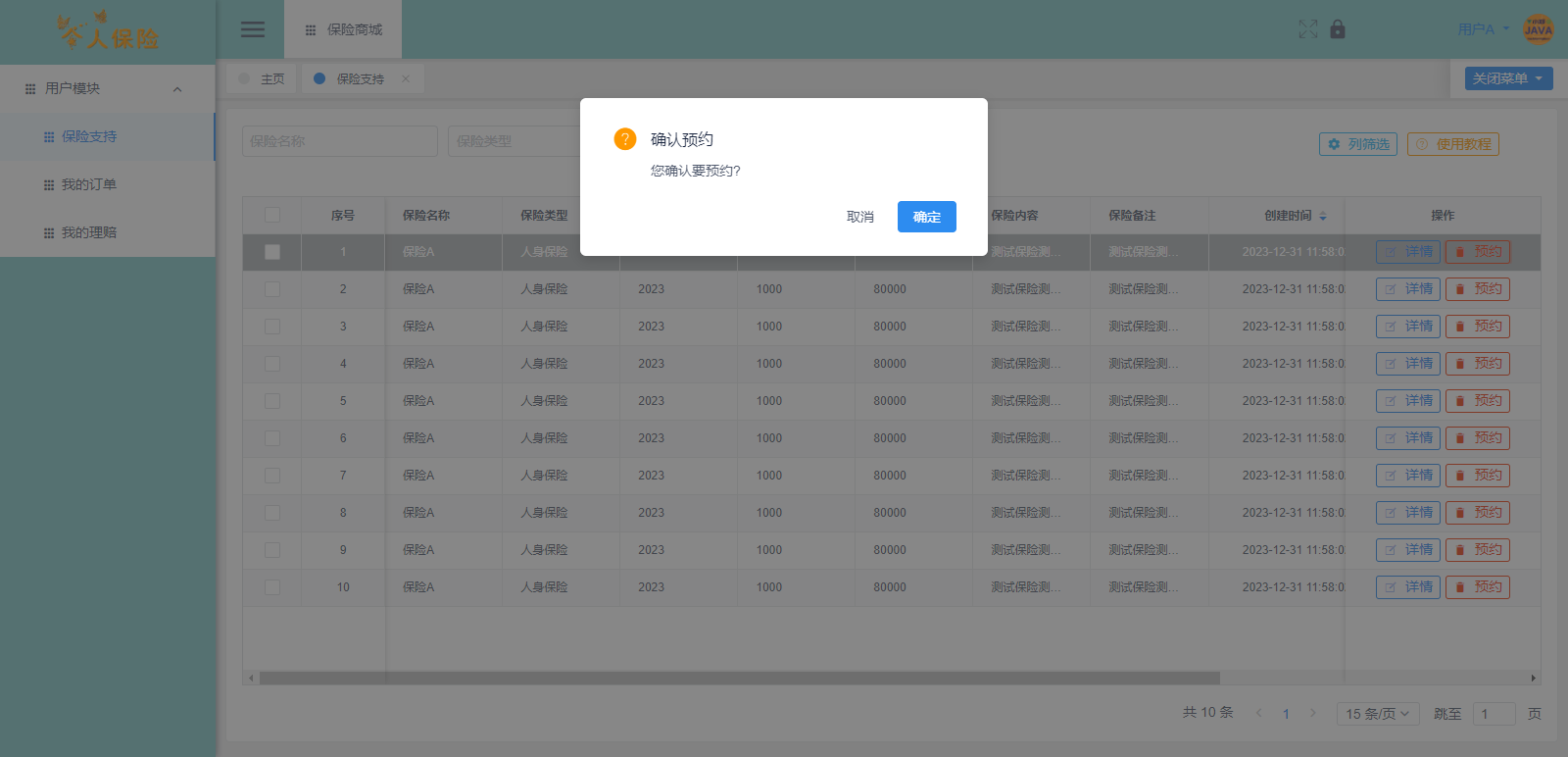
Task: Check the checkbox for row 10
Action: pyautogui.click(x=272, y=587)
